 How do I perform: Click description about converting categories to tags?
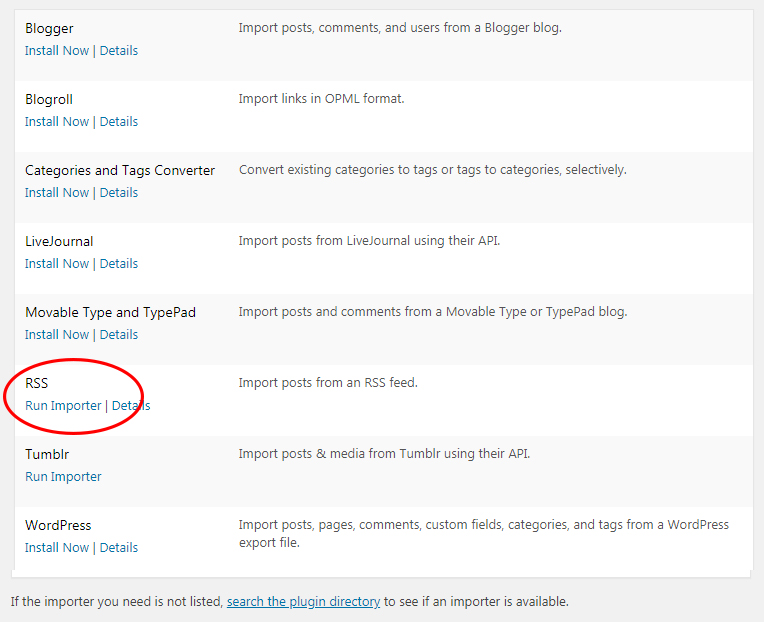coord(433,170)
